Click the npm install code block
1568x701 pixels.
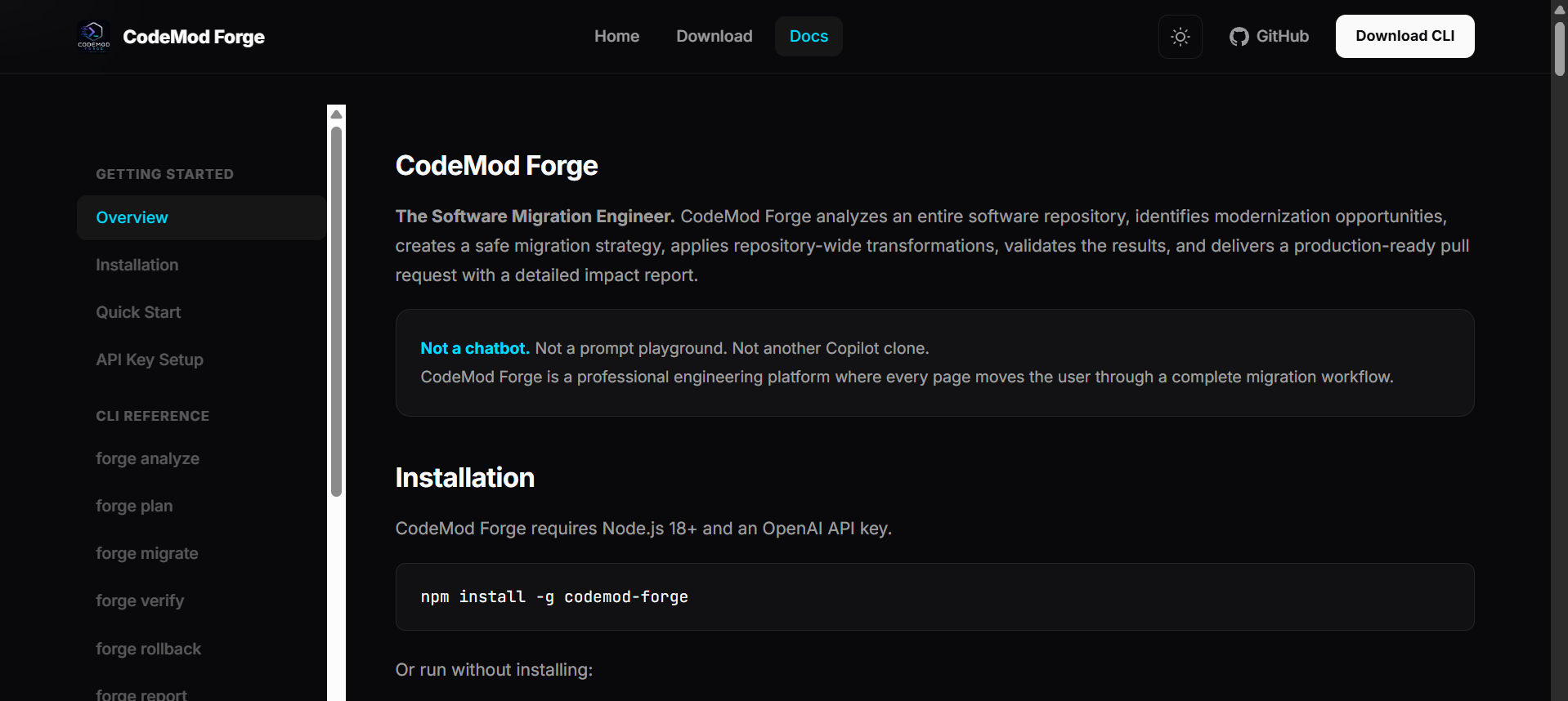click(x=934, y=596)
